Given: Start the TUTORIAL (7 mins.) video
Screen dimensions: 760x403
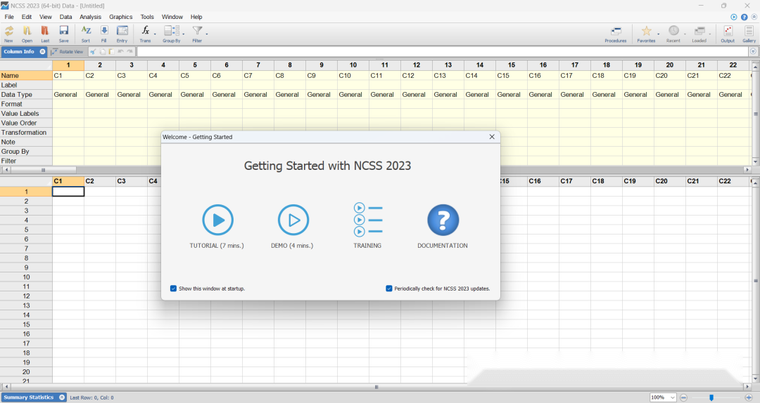Looking at the screenshot, I should (x=218, y=220).
